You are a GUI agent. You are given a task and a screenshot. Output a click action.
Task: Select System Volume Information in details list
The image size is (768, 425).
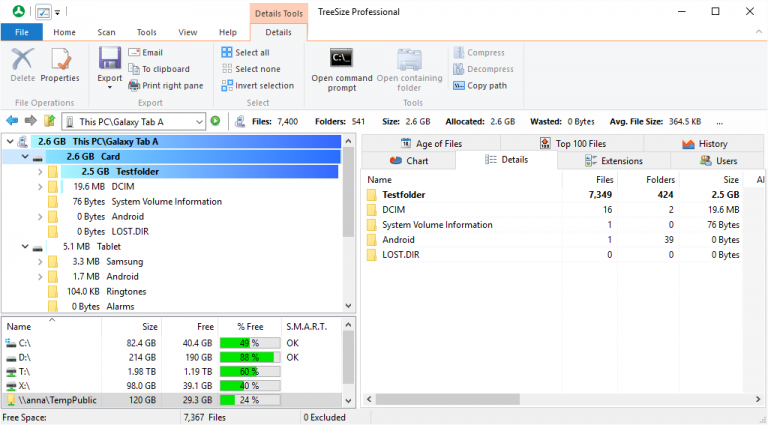552,225
